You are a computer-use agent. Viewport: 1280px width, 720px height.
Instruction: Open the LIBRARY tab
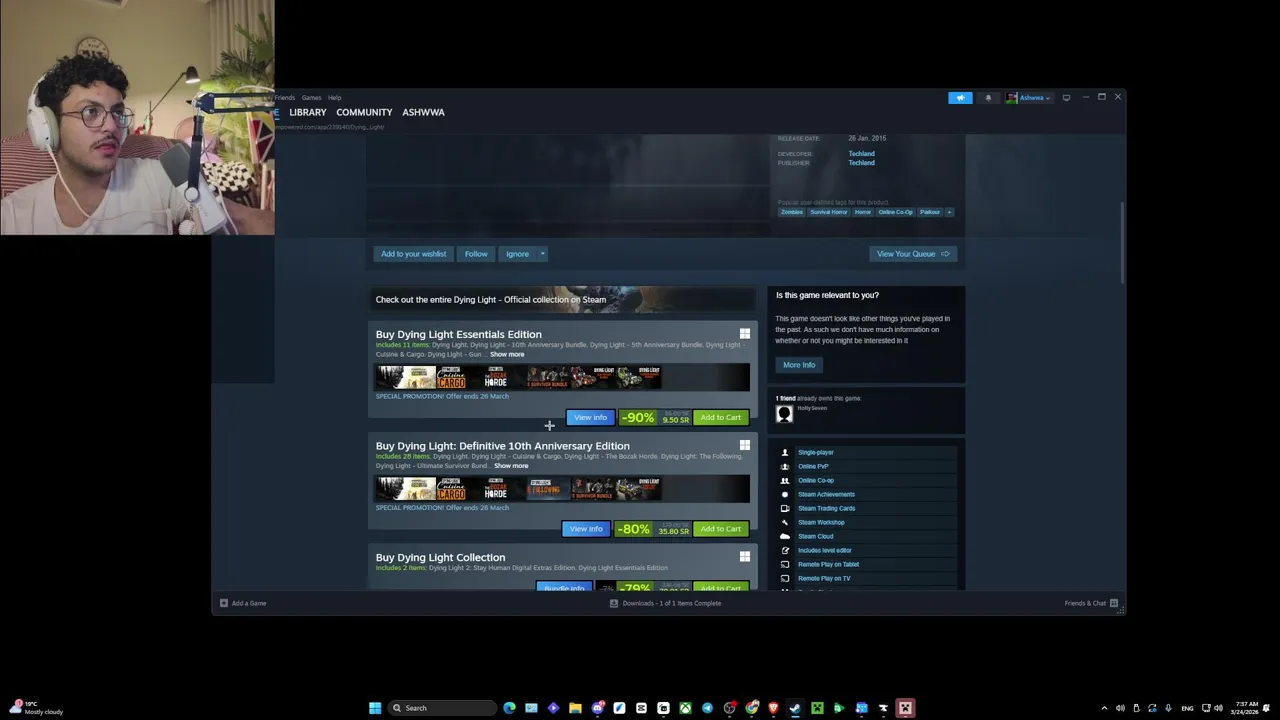click(308, 112)
